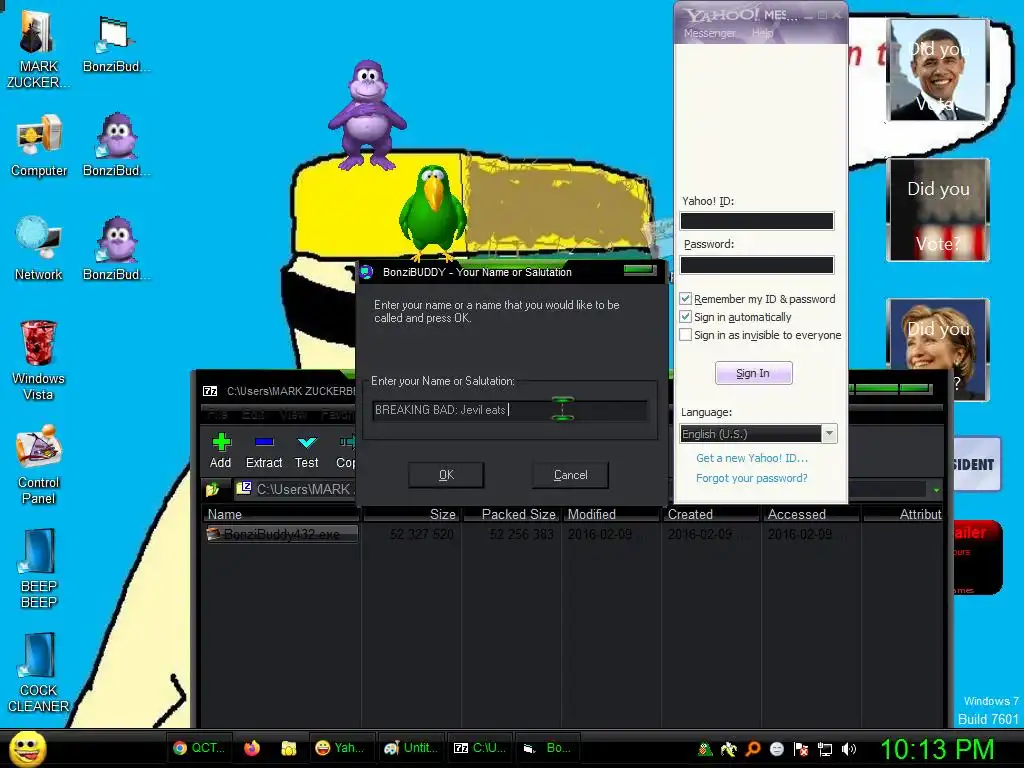
Task: Open Firefox from the taskbar
Action: [x=252, y=748]
